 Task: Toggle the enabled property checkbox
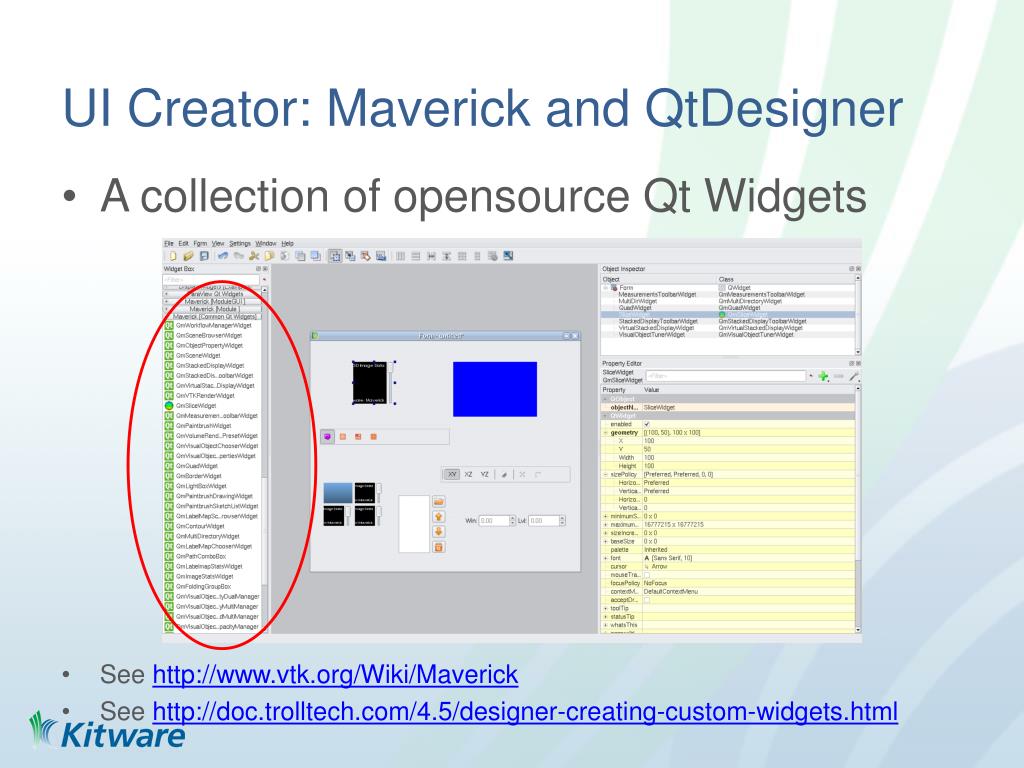[x=647, y=424]
